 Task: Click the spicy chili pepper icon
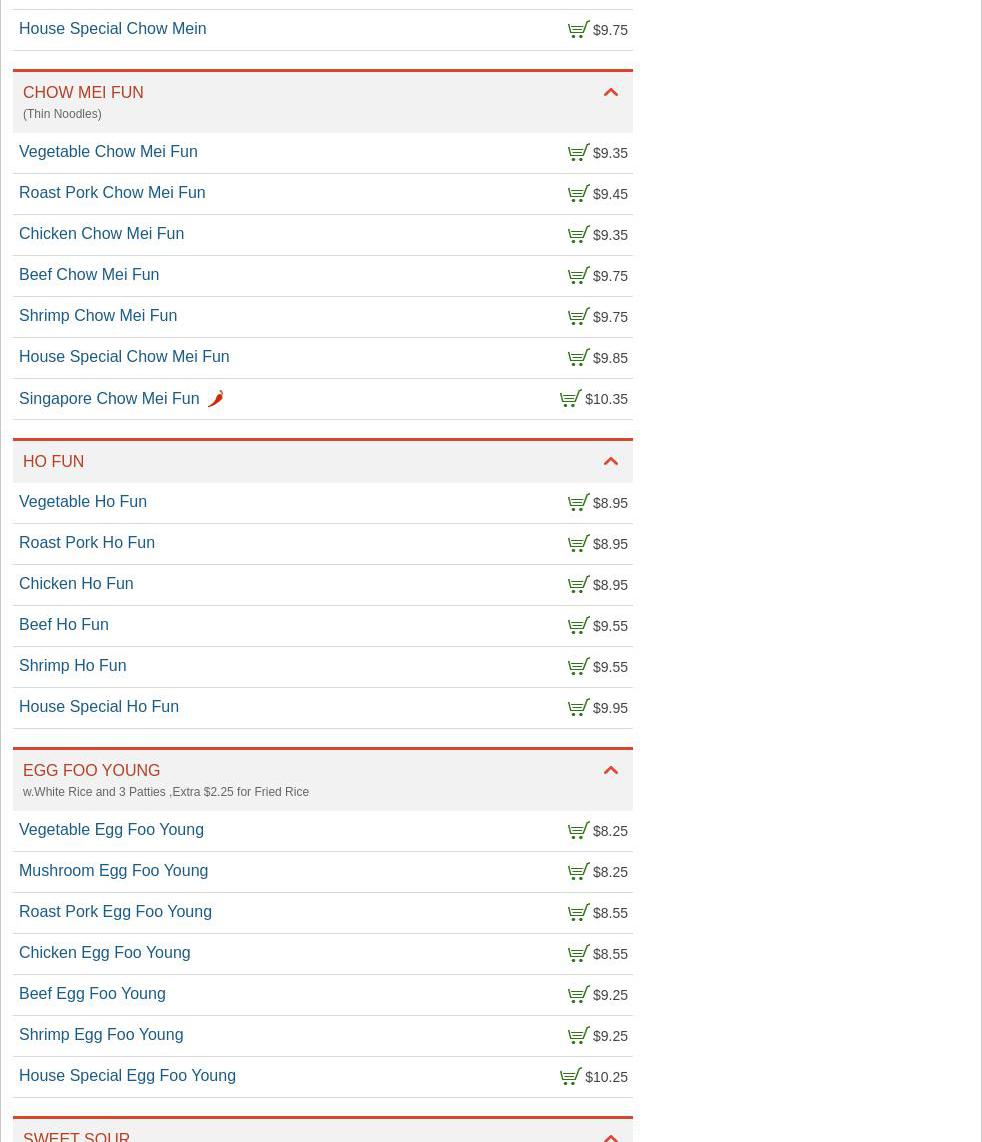[215, 399]
